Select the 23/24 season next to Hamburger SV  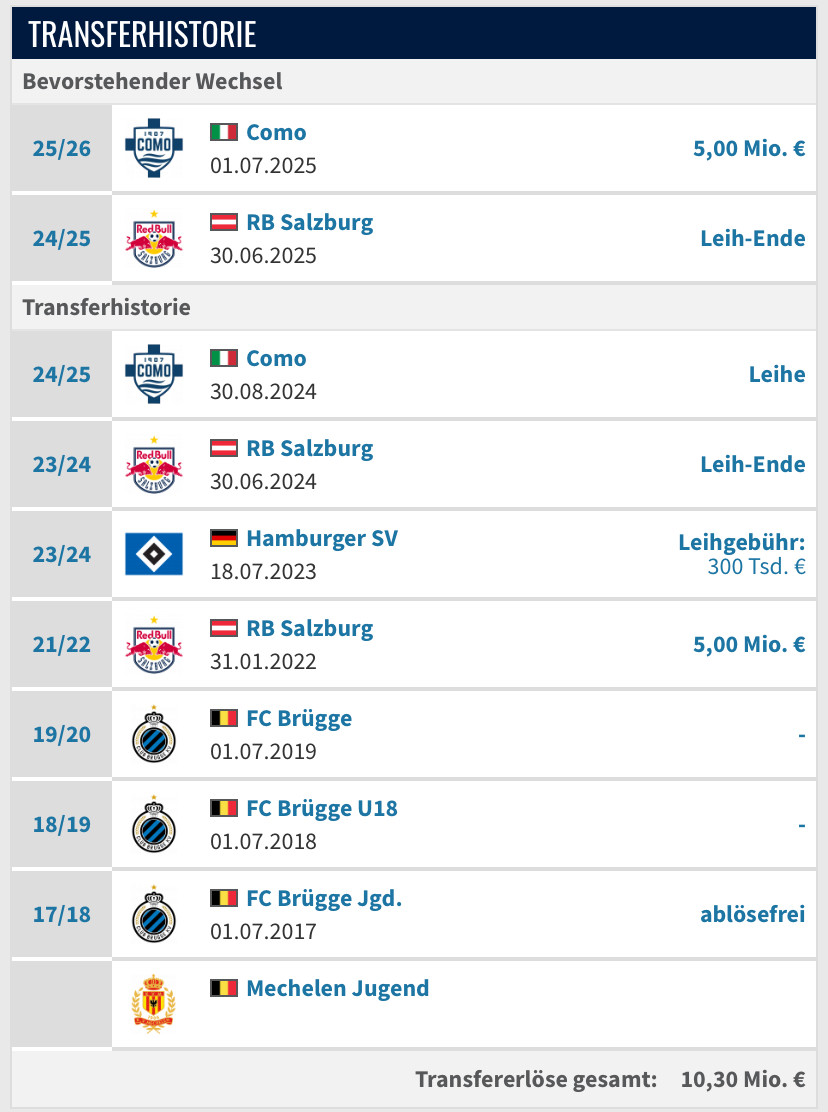point(61,554)
